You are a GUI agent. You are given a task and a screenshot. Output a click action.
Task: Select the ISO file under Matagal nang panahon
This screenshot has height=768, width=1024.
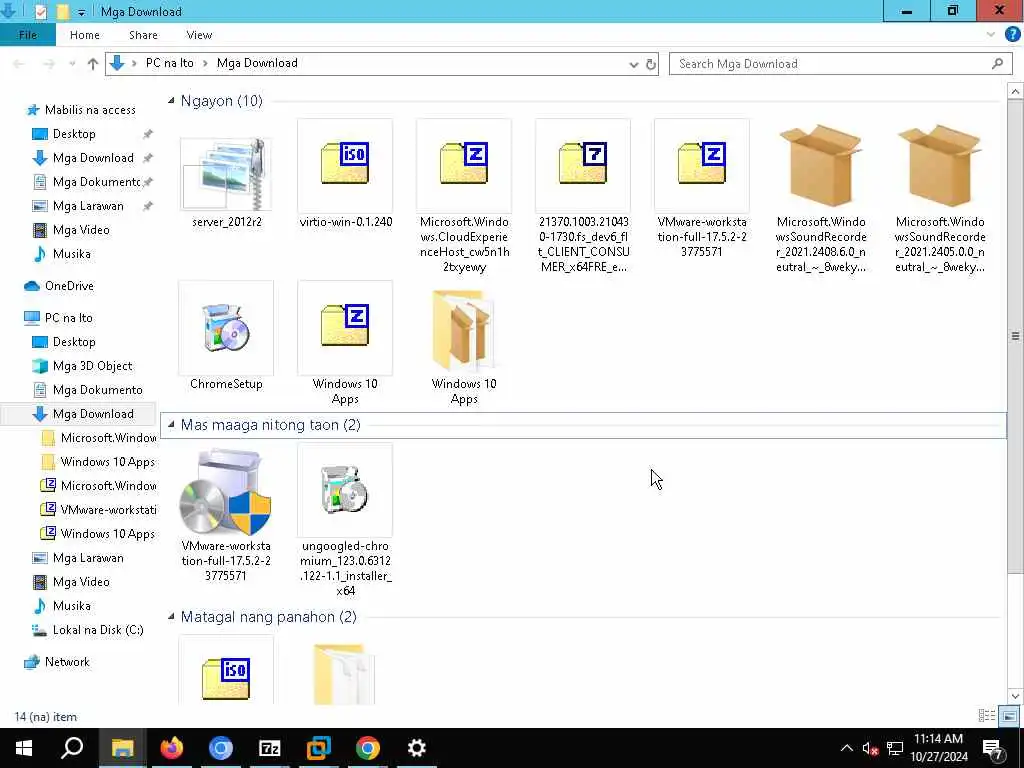tap(226, 671)
